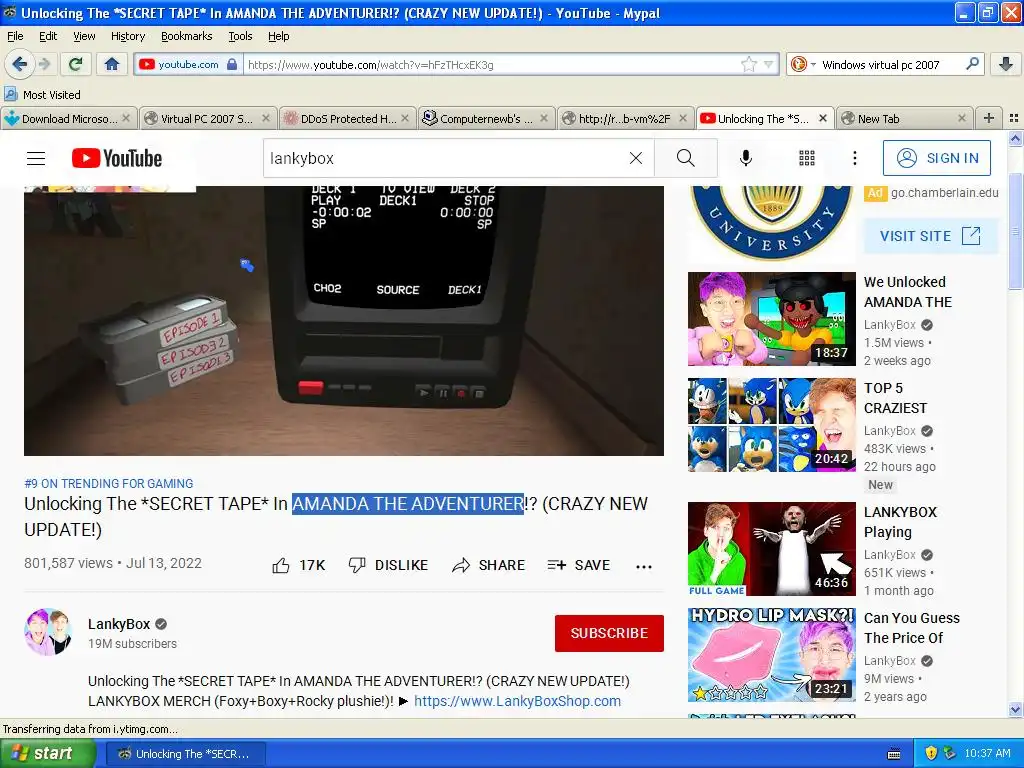1024x768 pixels.
Task: Open the go.chamberlain.edu ad link
Action: coord(944,193)
